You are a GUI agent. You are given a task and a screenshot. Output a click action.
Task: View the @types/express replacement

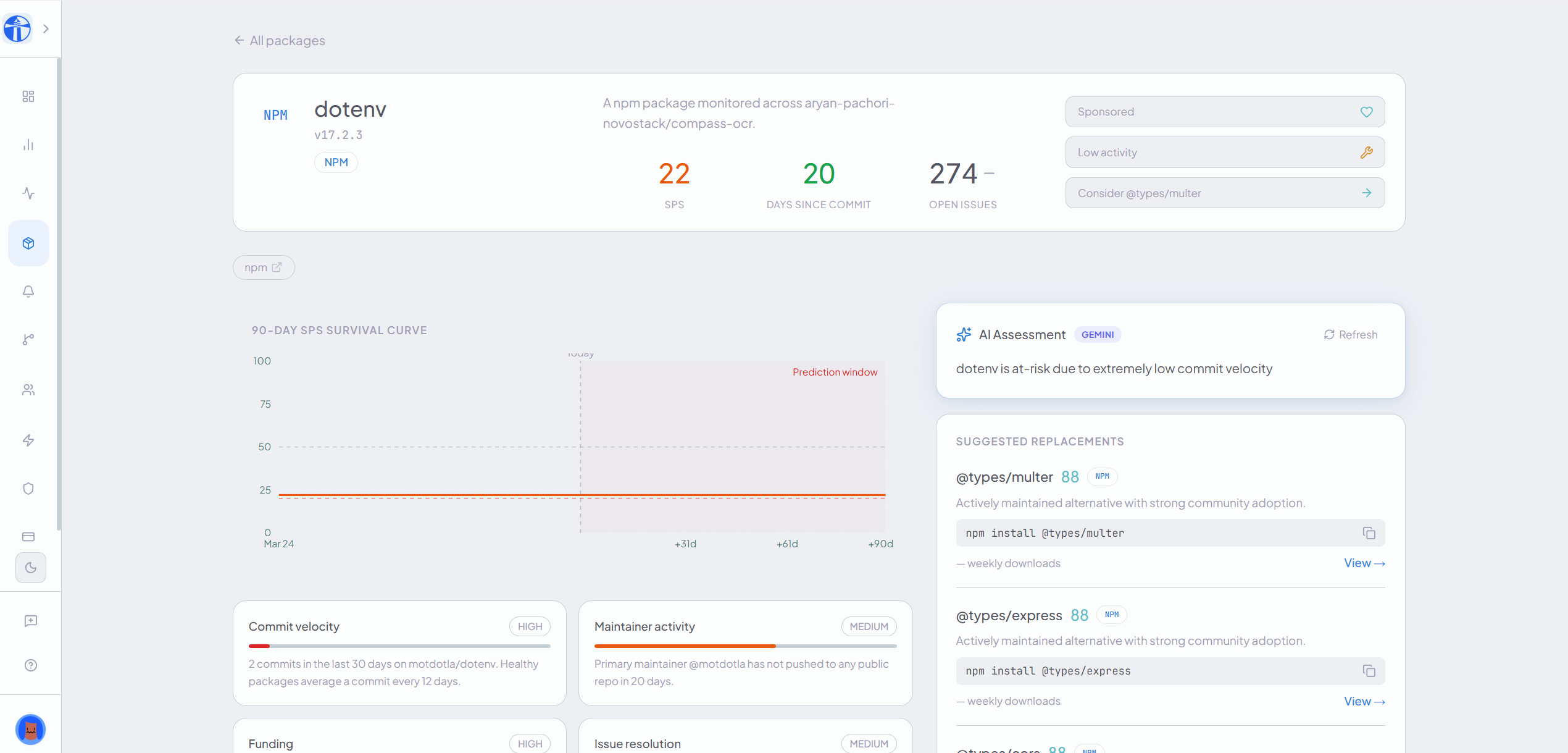point(1364,702)
